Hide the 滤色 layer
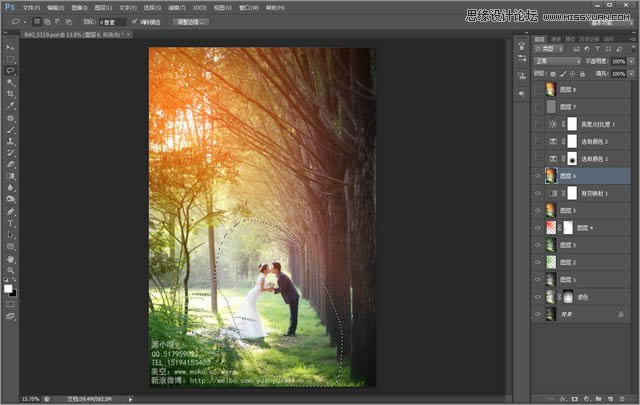 coord(538,297)
